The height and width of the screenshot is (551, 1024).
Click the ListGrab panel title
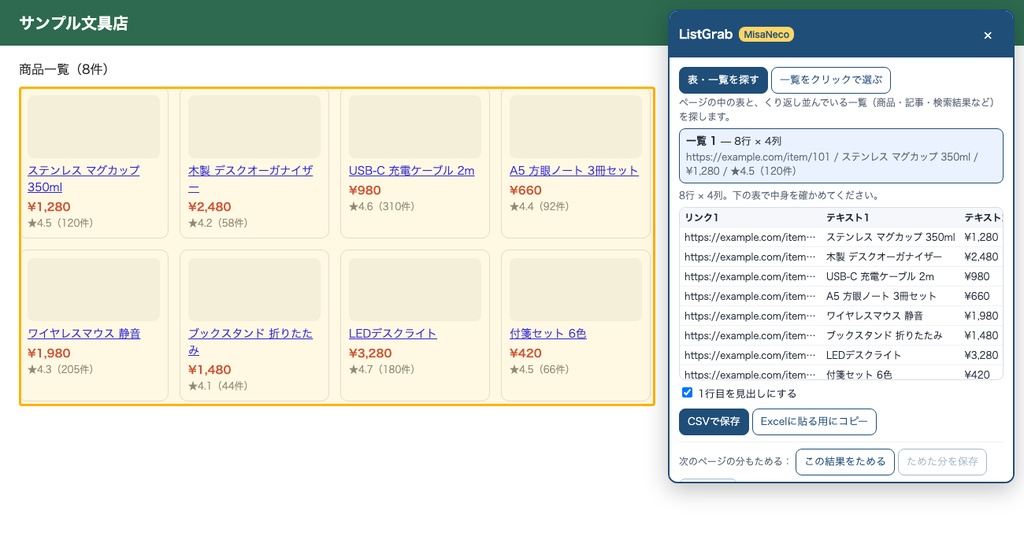click(705, 35)
